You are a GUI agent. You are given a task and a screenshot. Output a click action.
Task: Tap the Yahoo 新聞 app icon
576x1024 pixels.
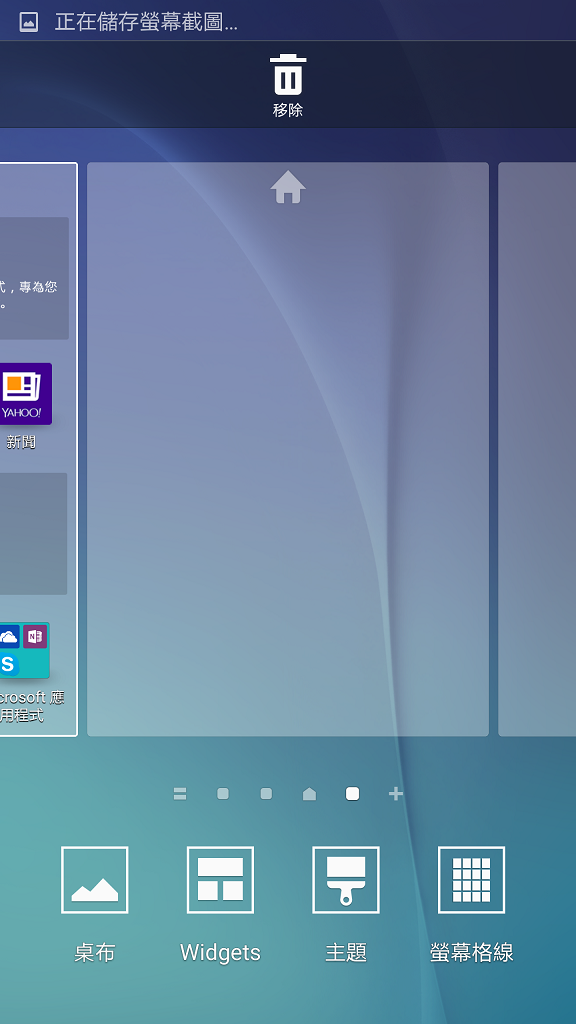(23, 394)
